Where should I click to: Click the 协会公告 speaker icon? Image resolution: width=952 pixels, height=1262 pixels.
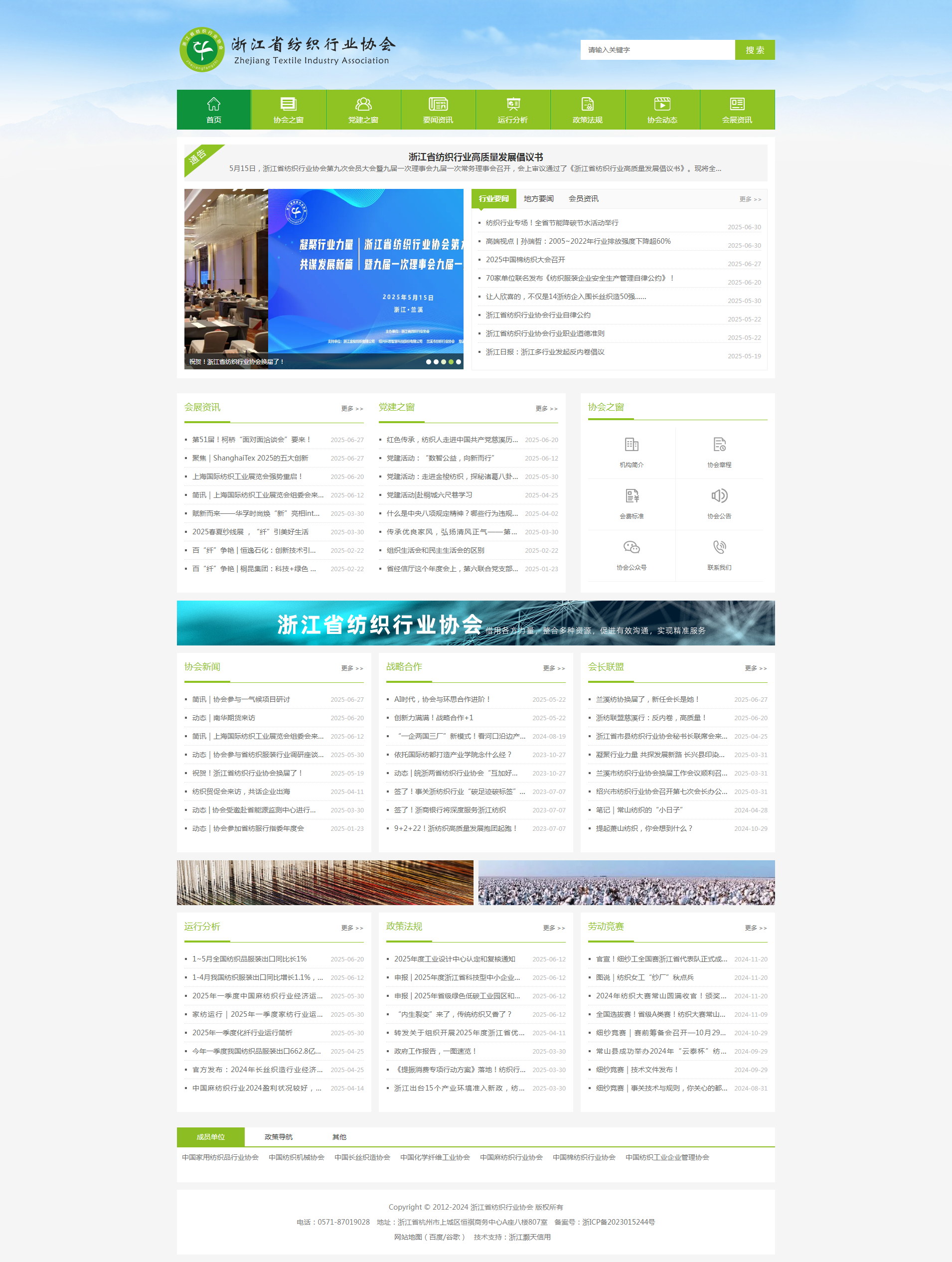[x=719, y=496]
